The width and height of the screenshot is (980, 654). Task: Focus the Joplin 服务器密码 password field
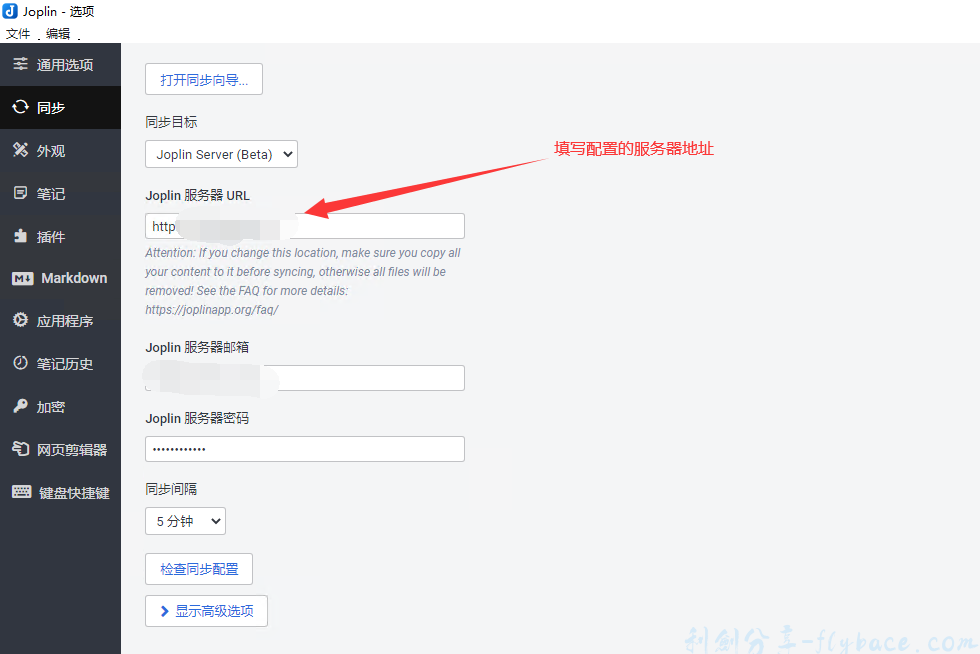pyautogui.click(x=304, y=448)
